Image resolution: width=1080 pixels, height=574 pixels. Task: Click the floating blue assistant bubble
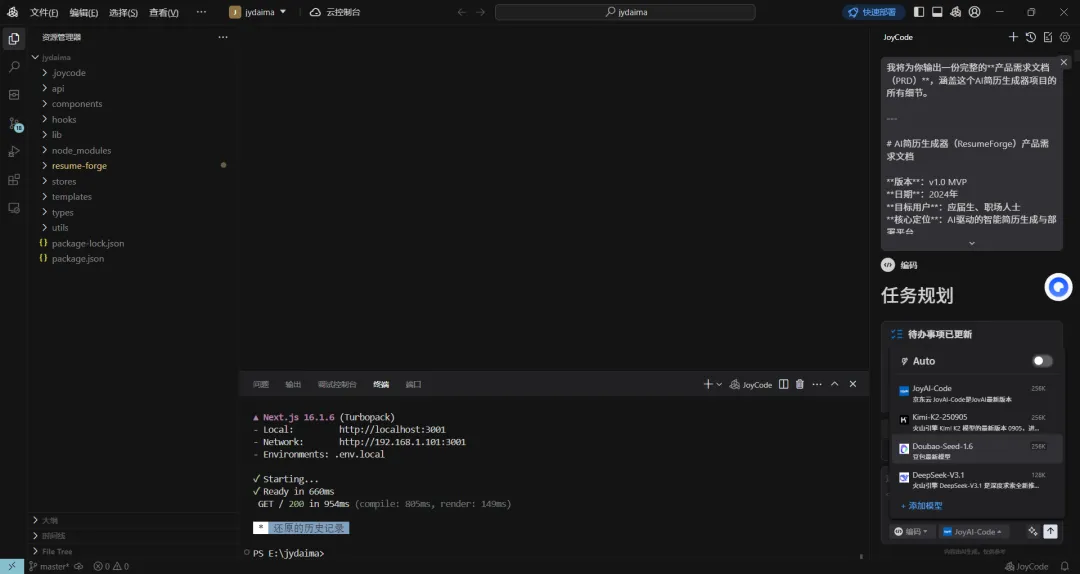[x=1058, y=287]
